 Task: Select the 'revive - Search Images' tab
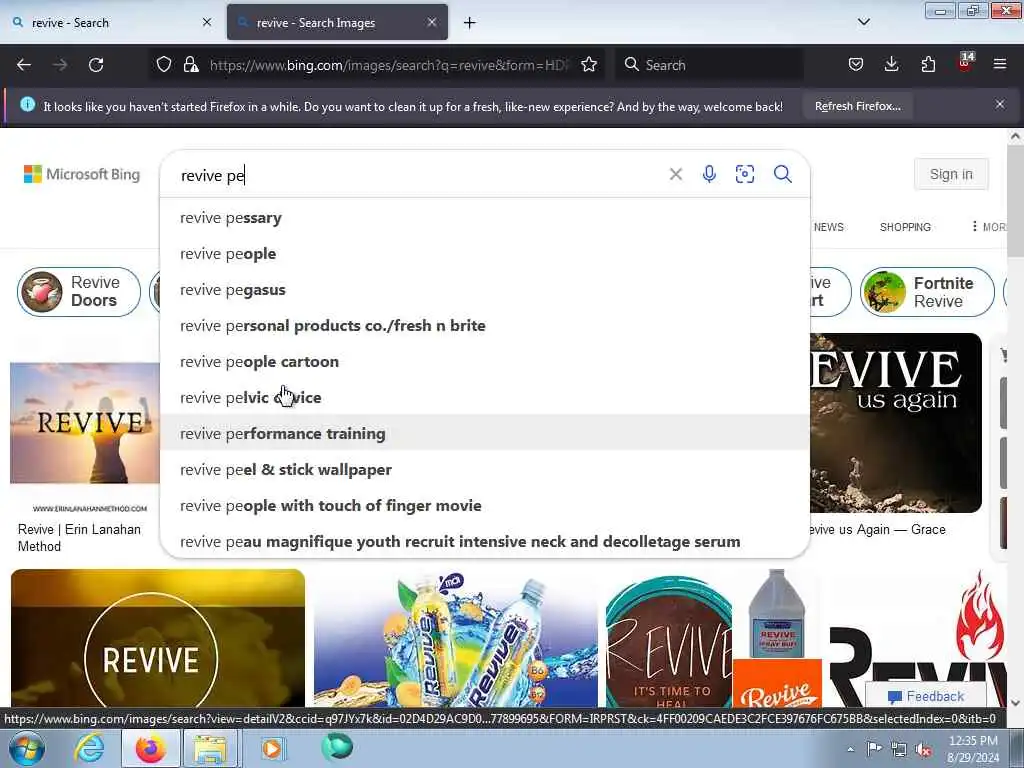[x=337, y=22]
